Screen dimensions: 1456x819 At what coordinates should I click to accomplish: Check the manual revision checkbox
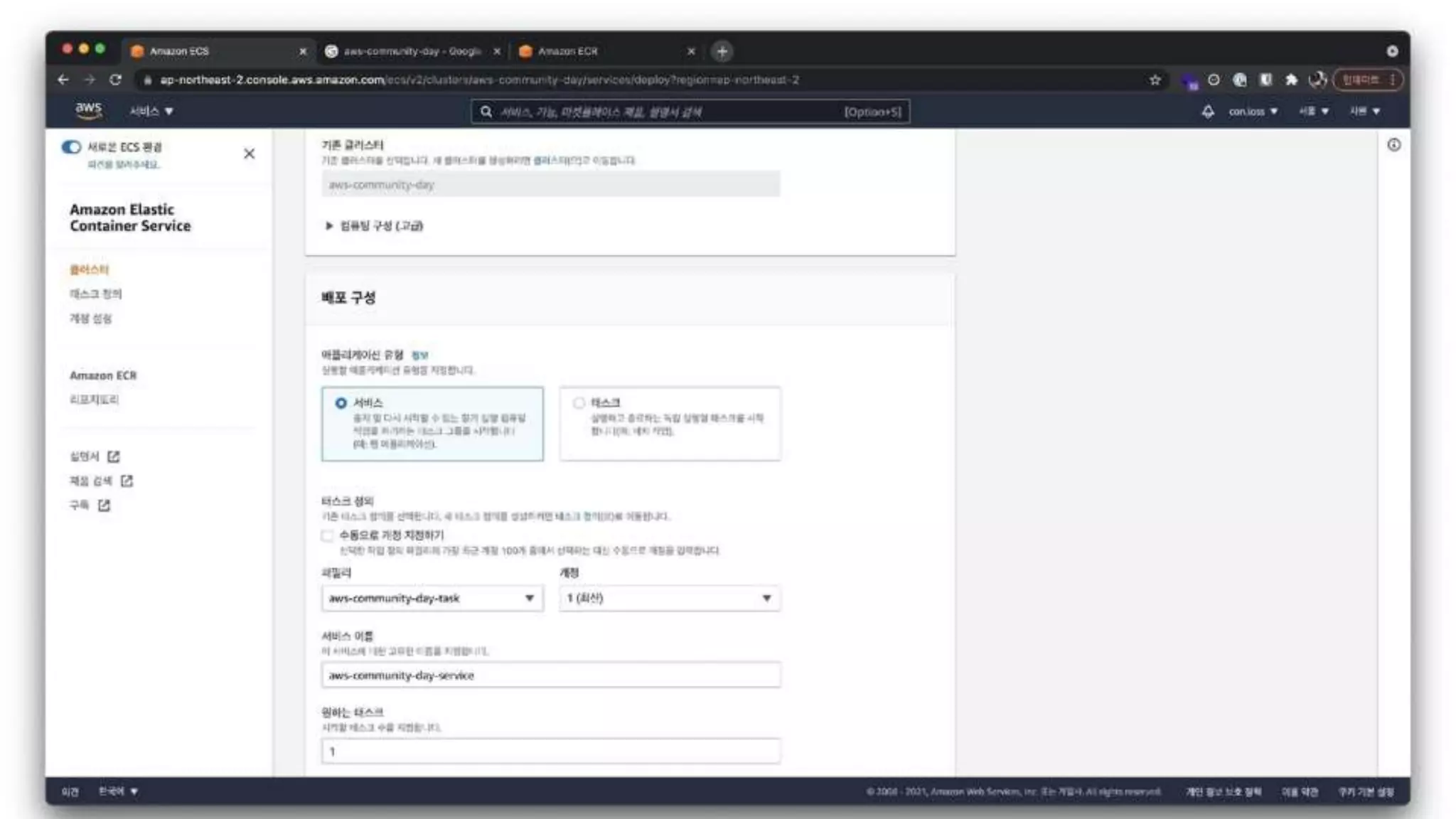[328, 535]
